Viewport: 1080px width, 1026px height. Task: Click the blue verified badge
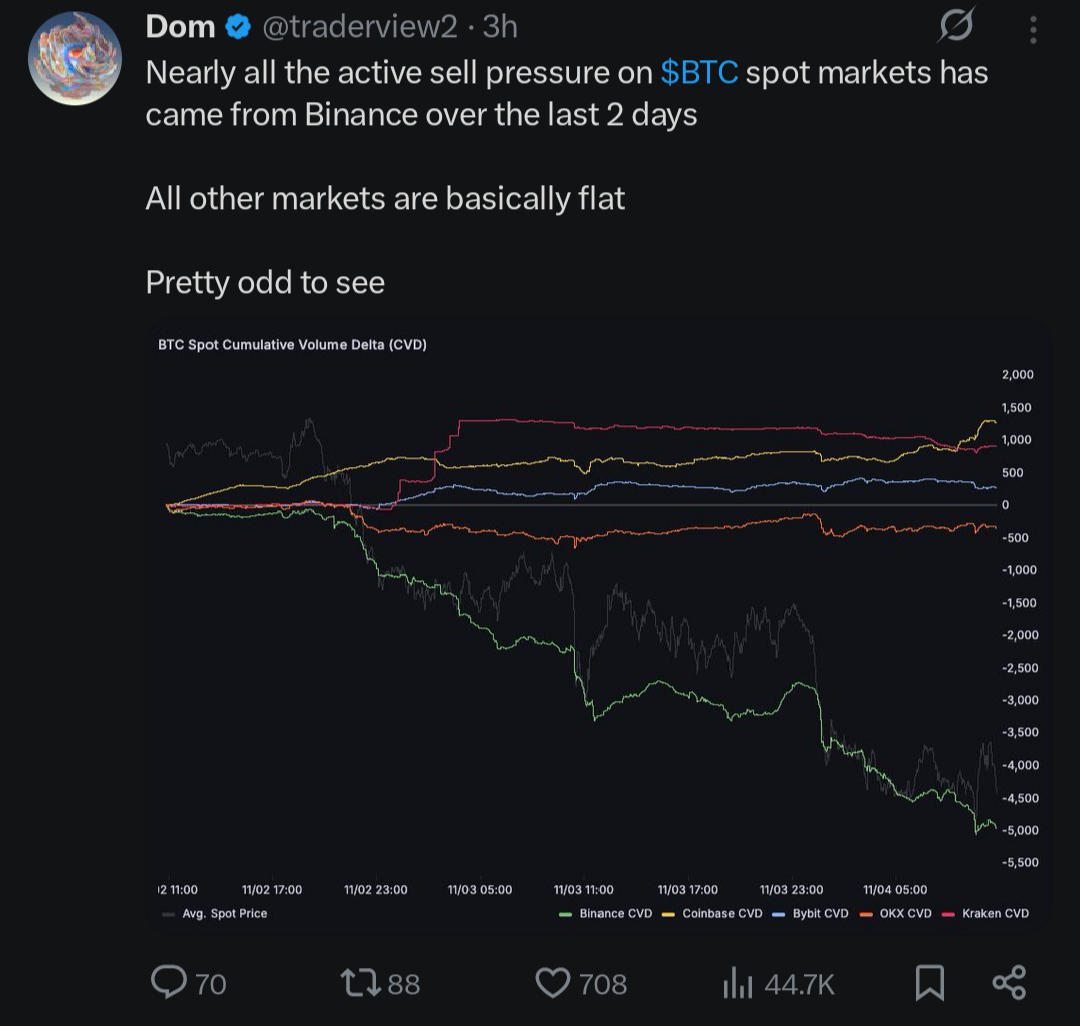click(x=238, y=28)
